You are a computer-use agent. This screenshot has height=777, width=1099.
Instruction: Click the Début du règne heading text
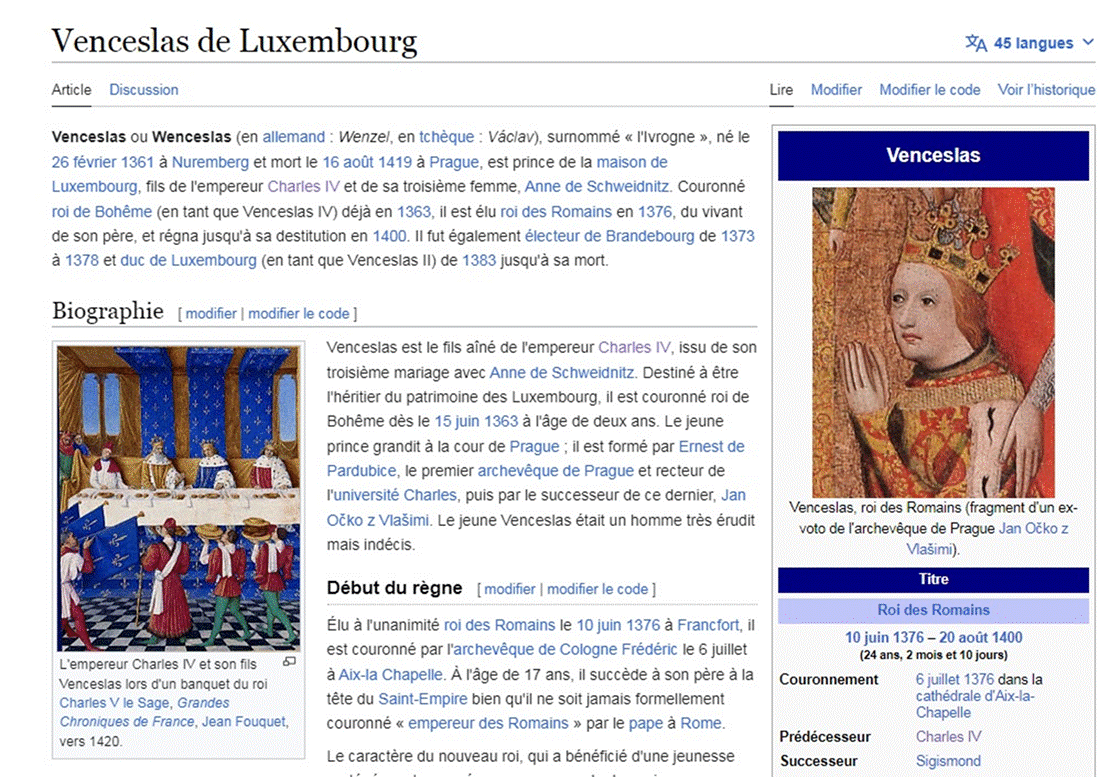pyautogui.click(x=395, y=588)
